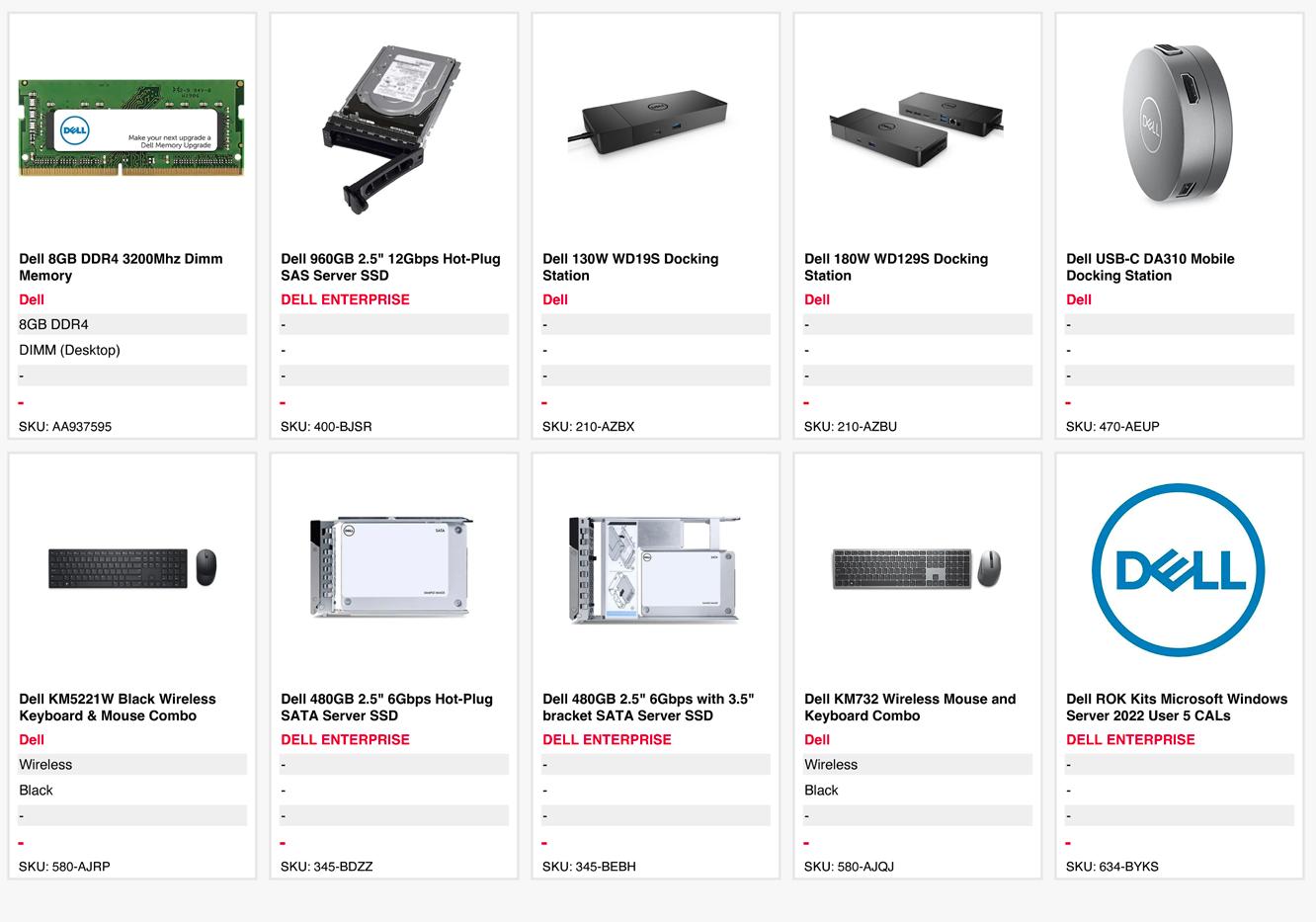Click the round DA310 mobile dock image
1316x922 pixels.
1178,125
